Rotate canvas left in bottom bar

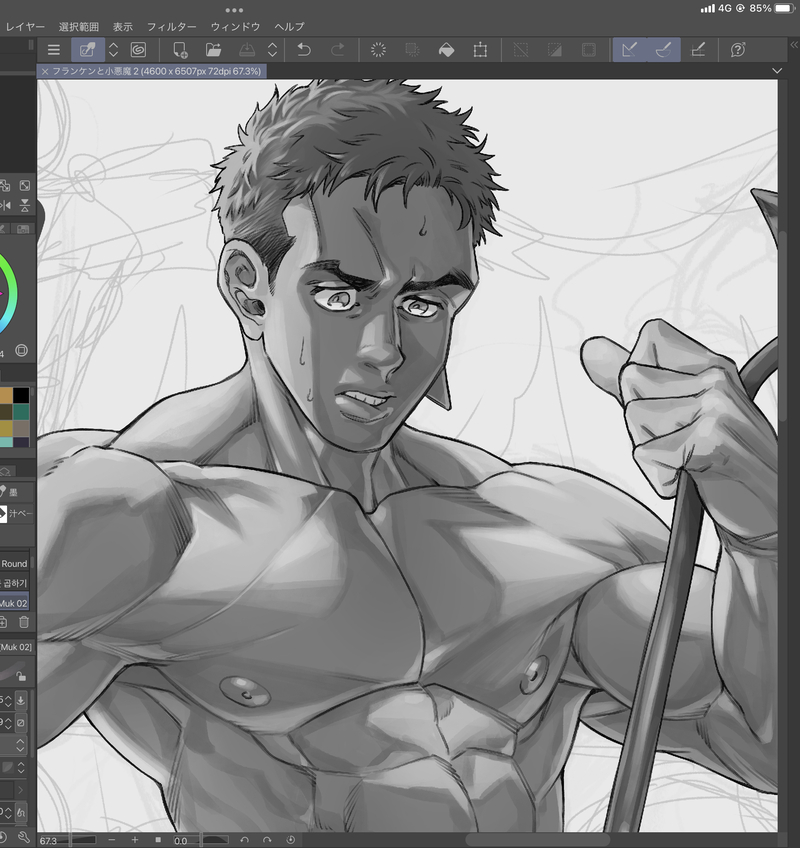click(244, 840)
